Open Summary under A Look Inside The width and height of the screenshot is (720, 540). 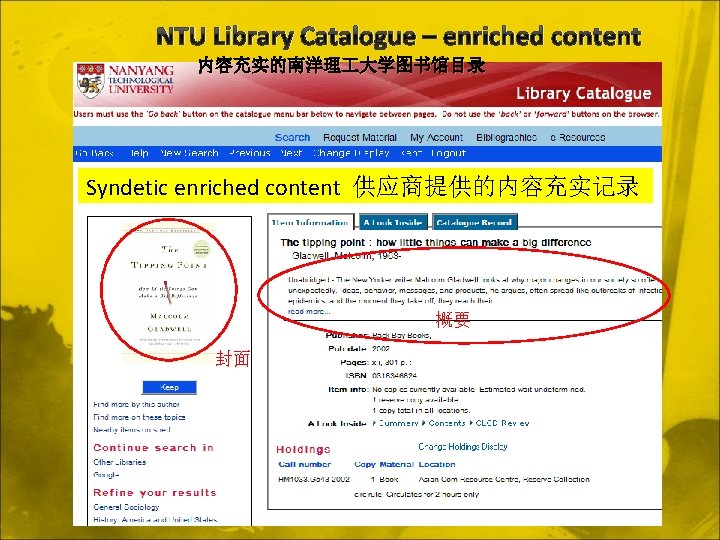point(398,423)
